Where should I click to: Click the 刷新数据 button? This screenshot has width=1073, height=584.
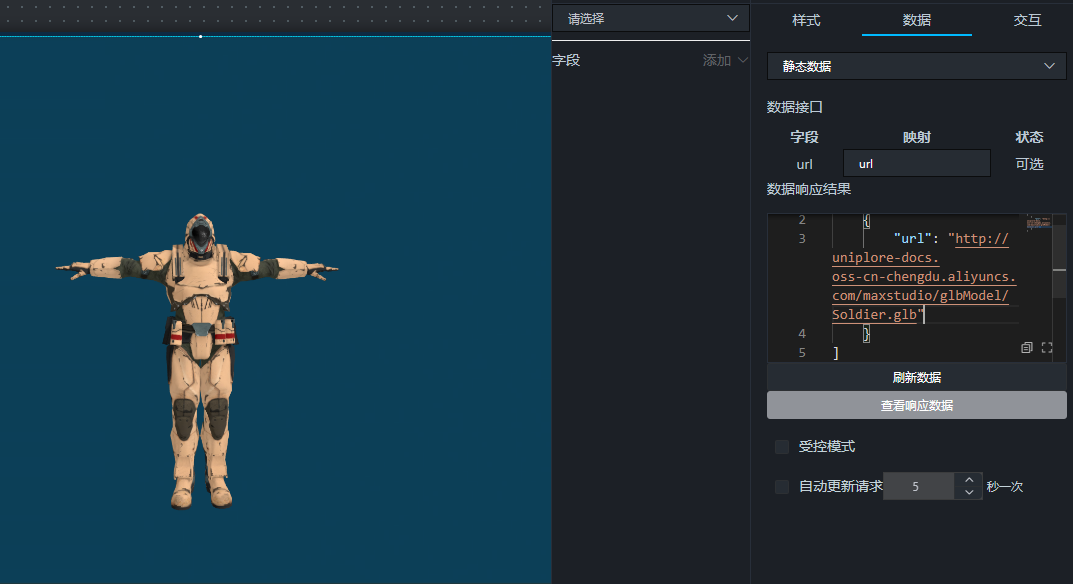coord(916,377)
